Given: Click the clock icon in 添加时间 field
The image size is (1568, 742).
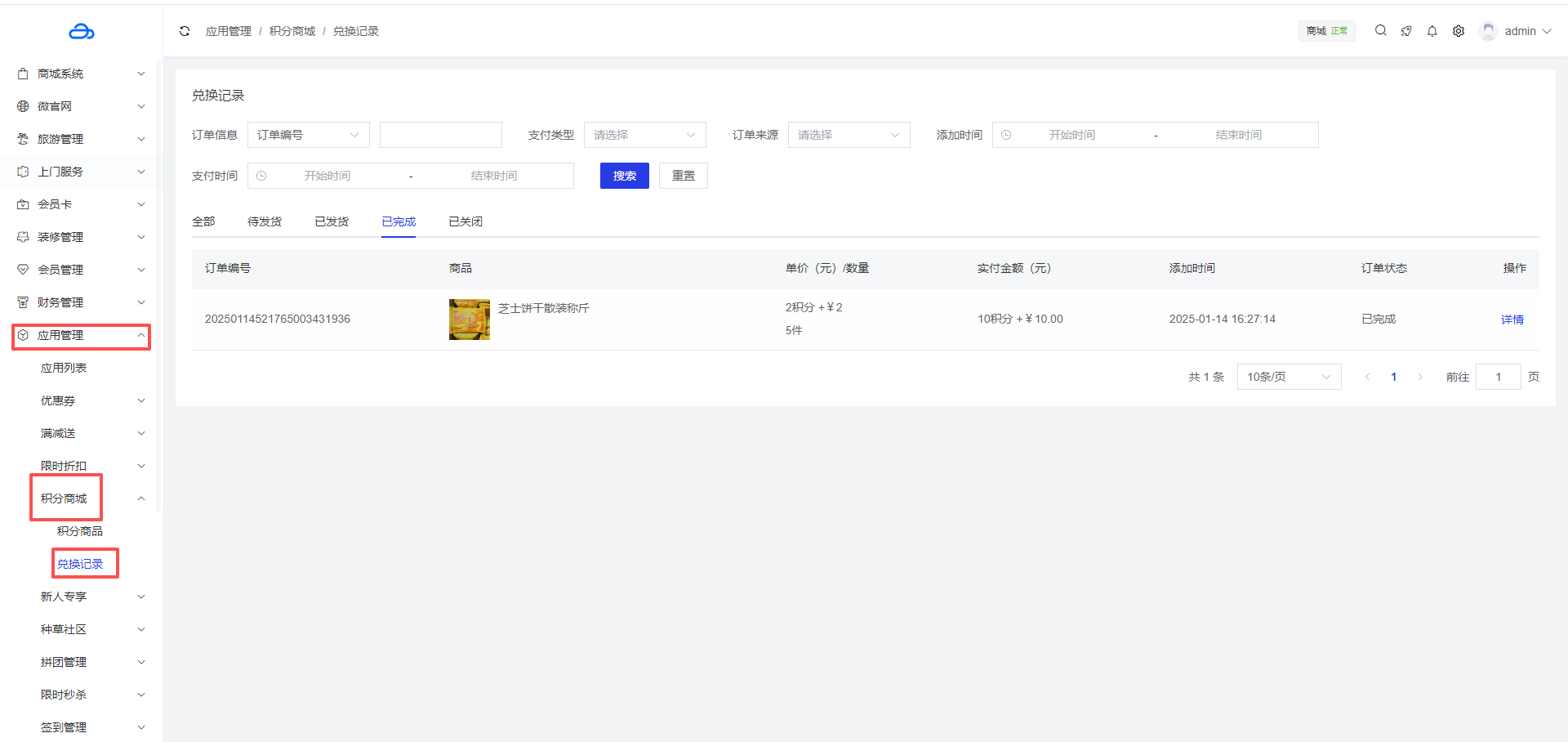Looking at the screenshot, I should click(1006, 135).
